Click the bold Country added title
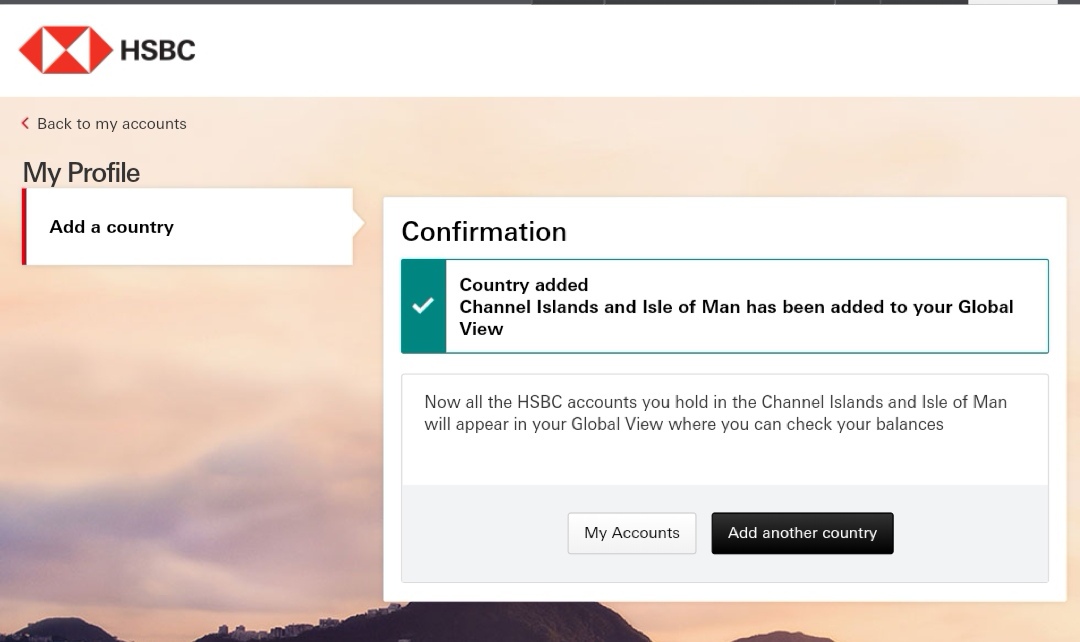The width and height of the screenshot is (1080, 642). point(524,285)
